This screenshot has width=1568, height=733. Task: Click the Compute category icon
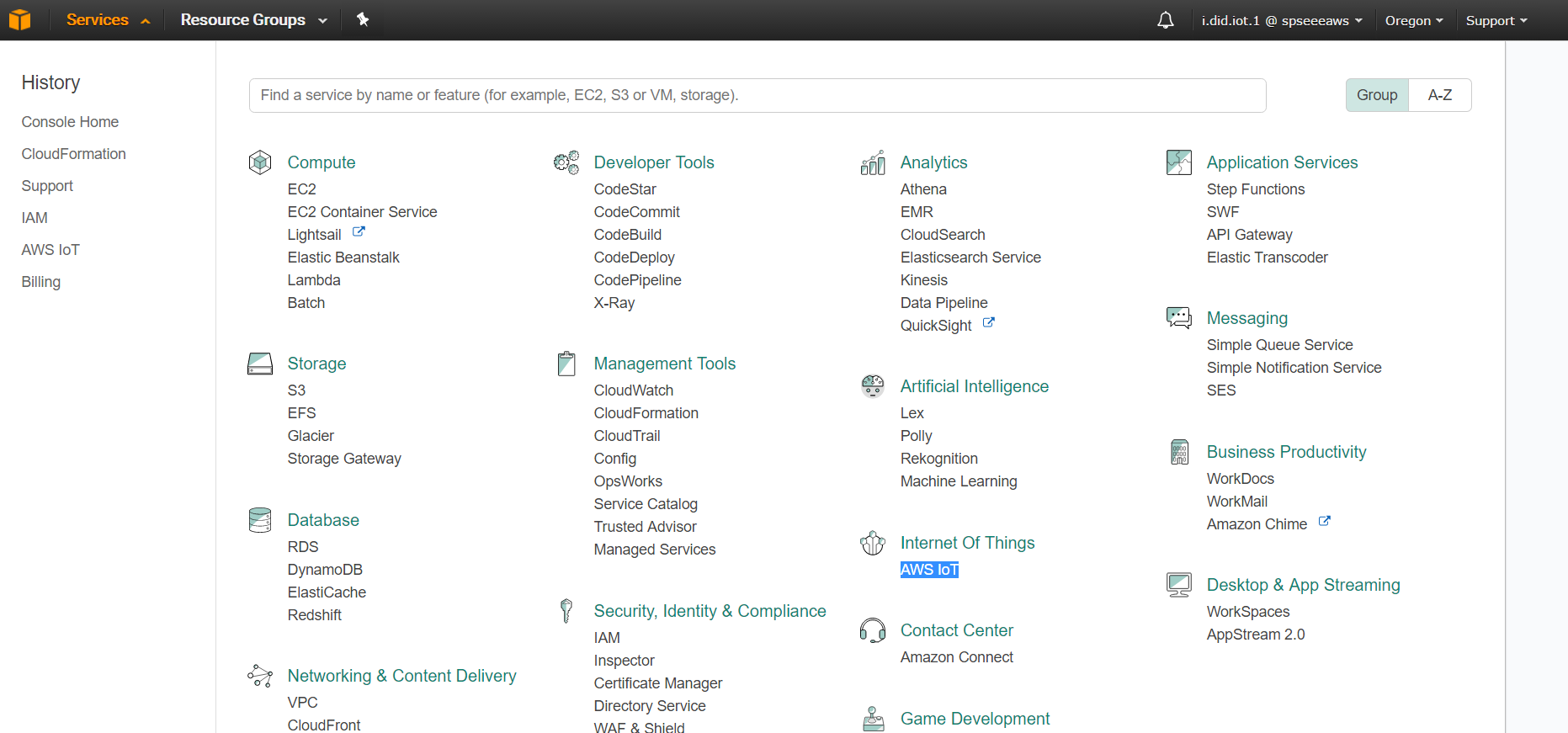260,162
